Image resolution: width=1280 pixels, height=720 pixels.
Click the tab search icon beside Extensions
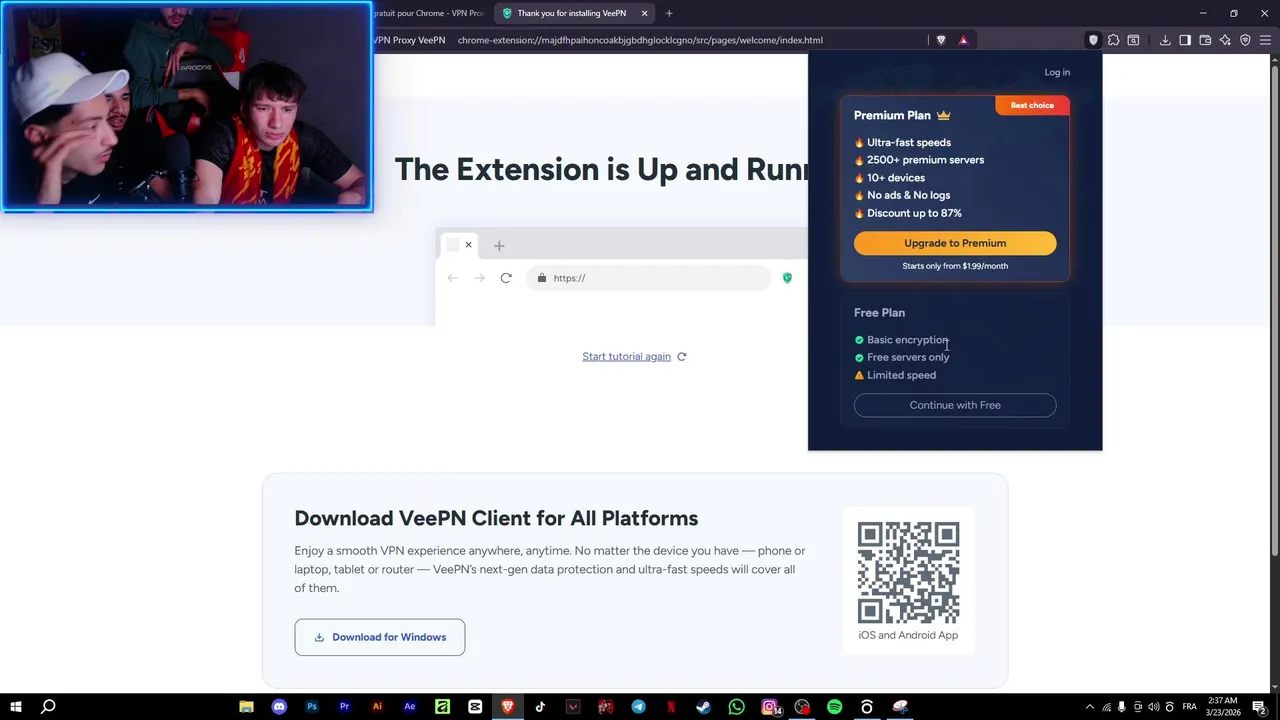[x=1133, y=40]
